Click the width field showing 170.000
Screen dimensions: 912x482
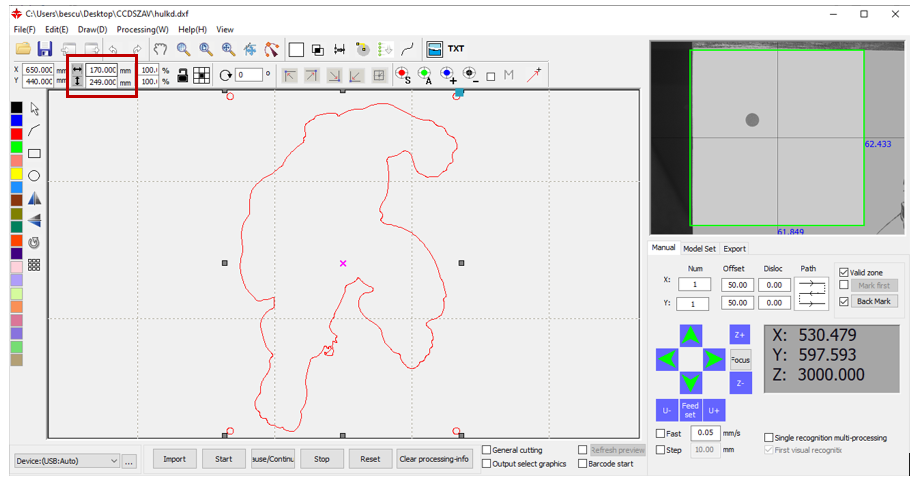[x=102, y=70]
